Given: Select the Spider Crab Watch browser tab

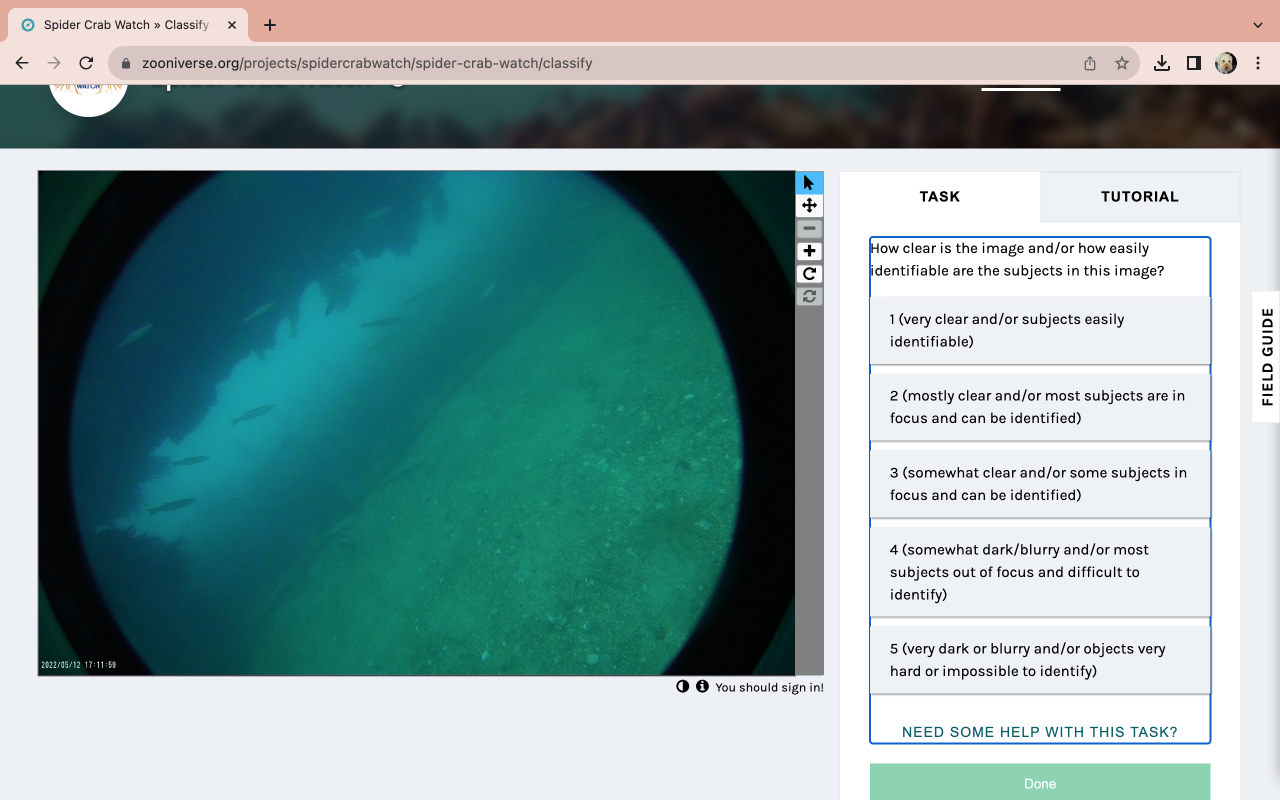Looking at the screenshot, I should pyautogui.click(x=130, y=25).
